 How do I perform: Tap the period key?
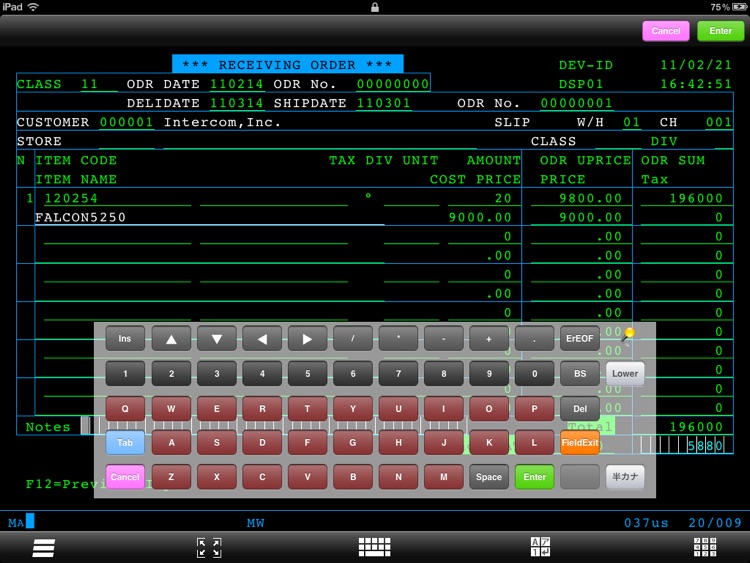tap(534, 339)
